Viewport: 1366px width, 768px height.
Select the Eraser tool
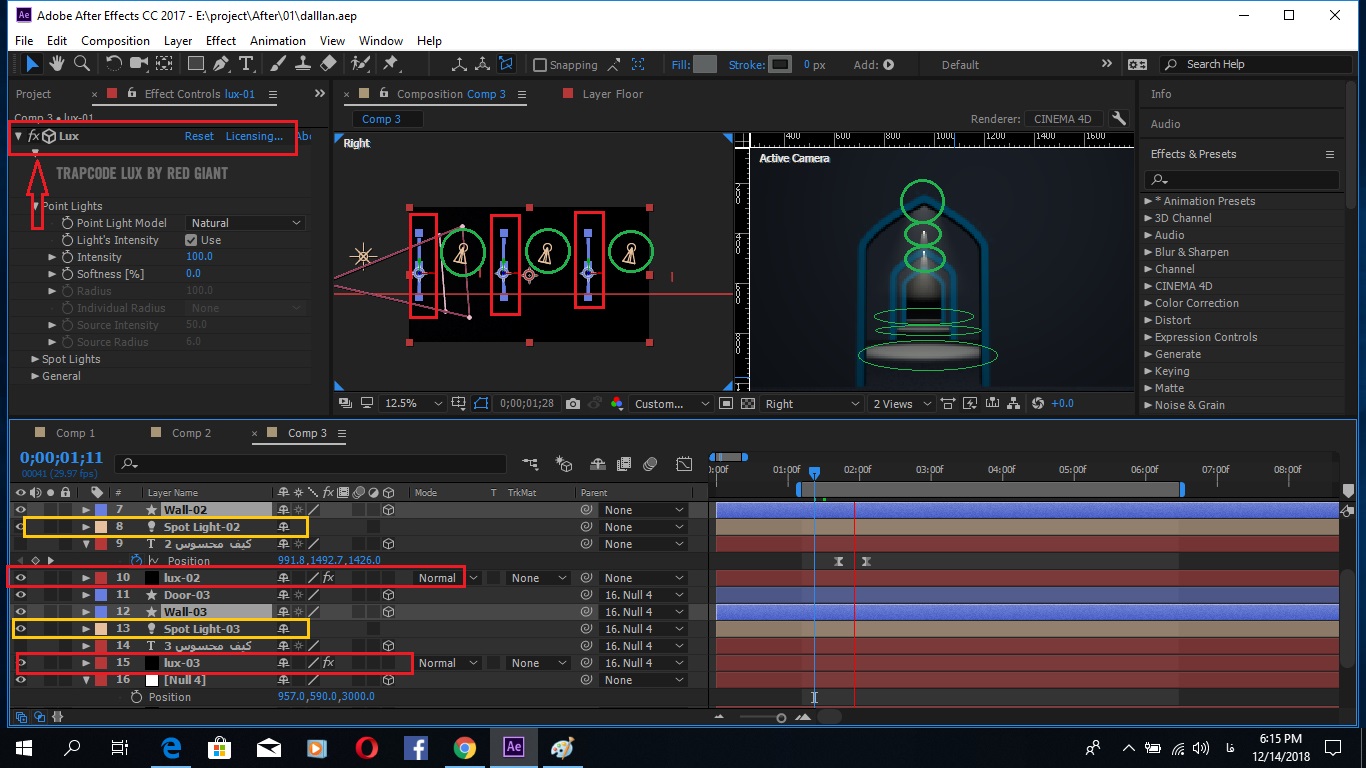point(328,64)
